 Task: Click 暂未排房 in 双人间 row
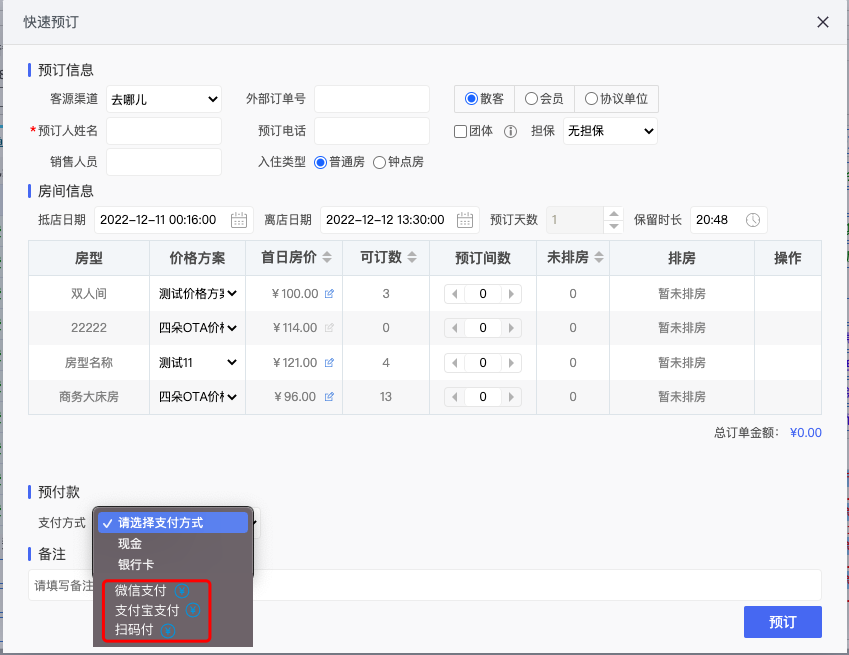682,294
